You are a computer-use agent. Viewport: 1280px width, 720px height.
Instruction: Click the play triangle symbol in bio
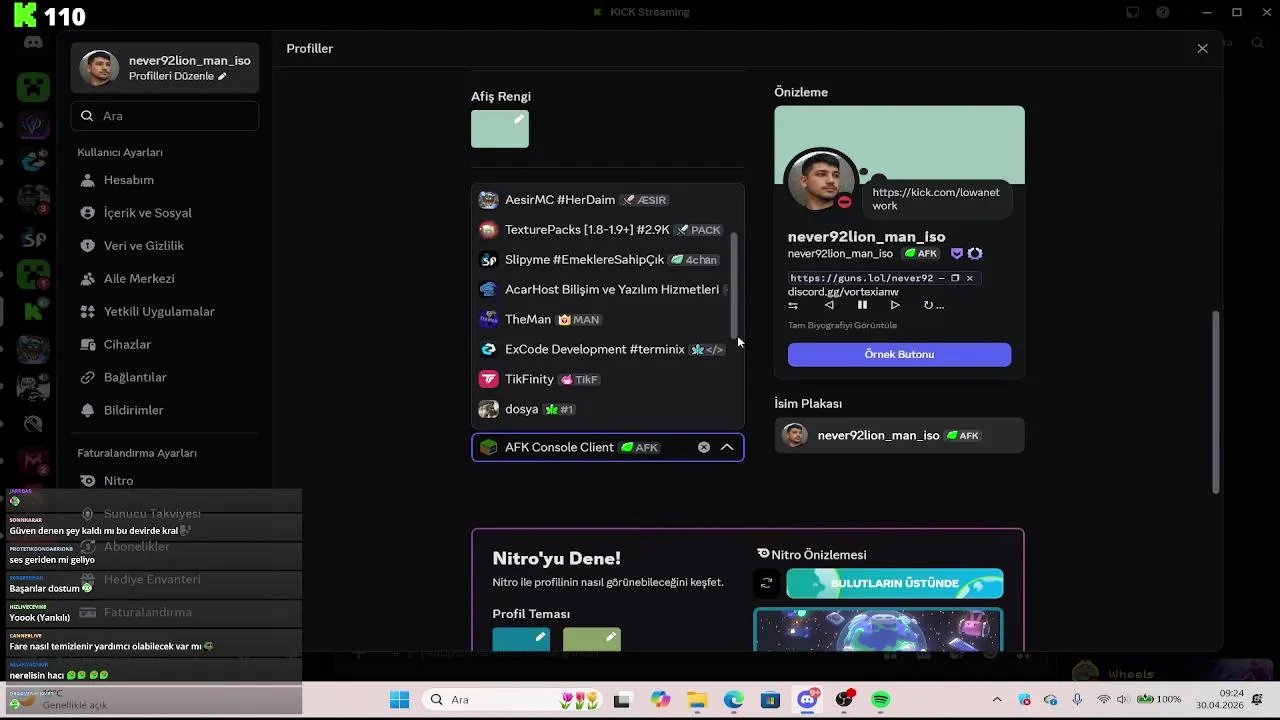[895, 305]
